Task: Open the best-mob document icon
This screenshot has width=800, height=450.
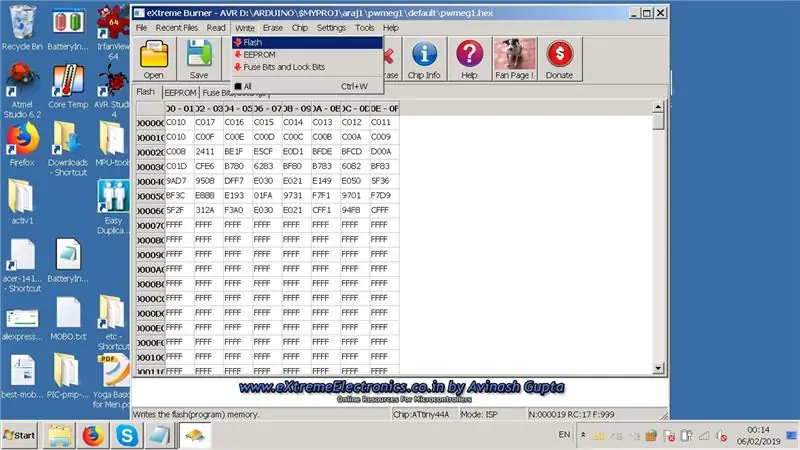Action: (x=22, y=377)
